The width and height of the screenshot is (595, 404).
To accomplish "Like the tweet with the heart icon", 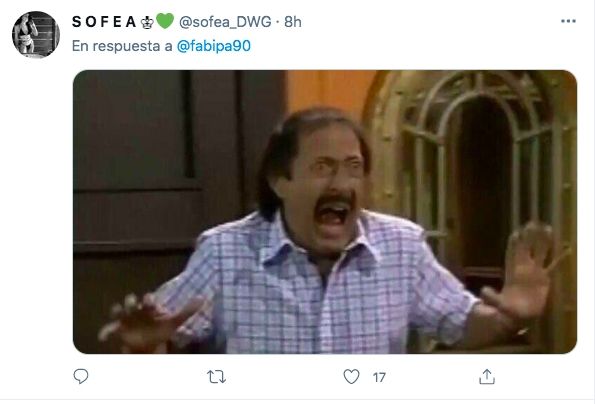I will [351, 377].
